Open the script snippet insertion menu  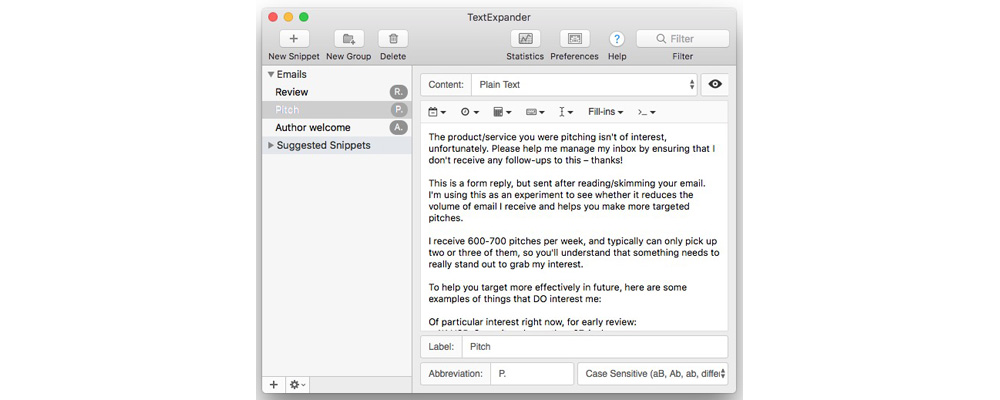click(646, 112)
